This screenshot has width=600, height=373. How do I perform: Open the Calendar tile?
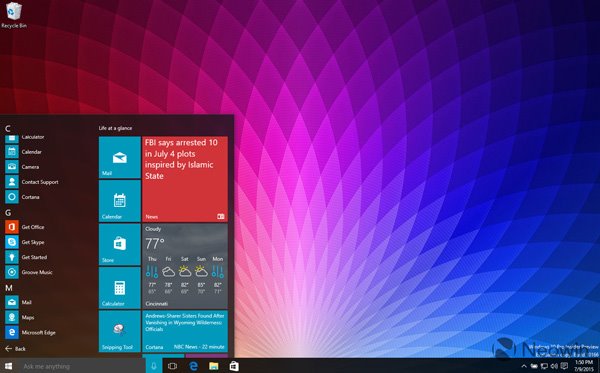click(120, 201)
